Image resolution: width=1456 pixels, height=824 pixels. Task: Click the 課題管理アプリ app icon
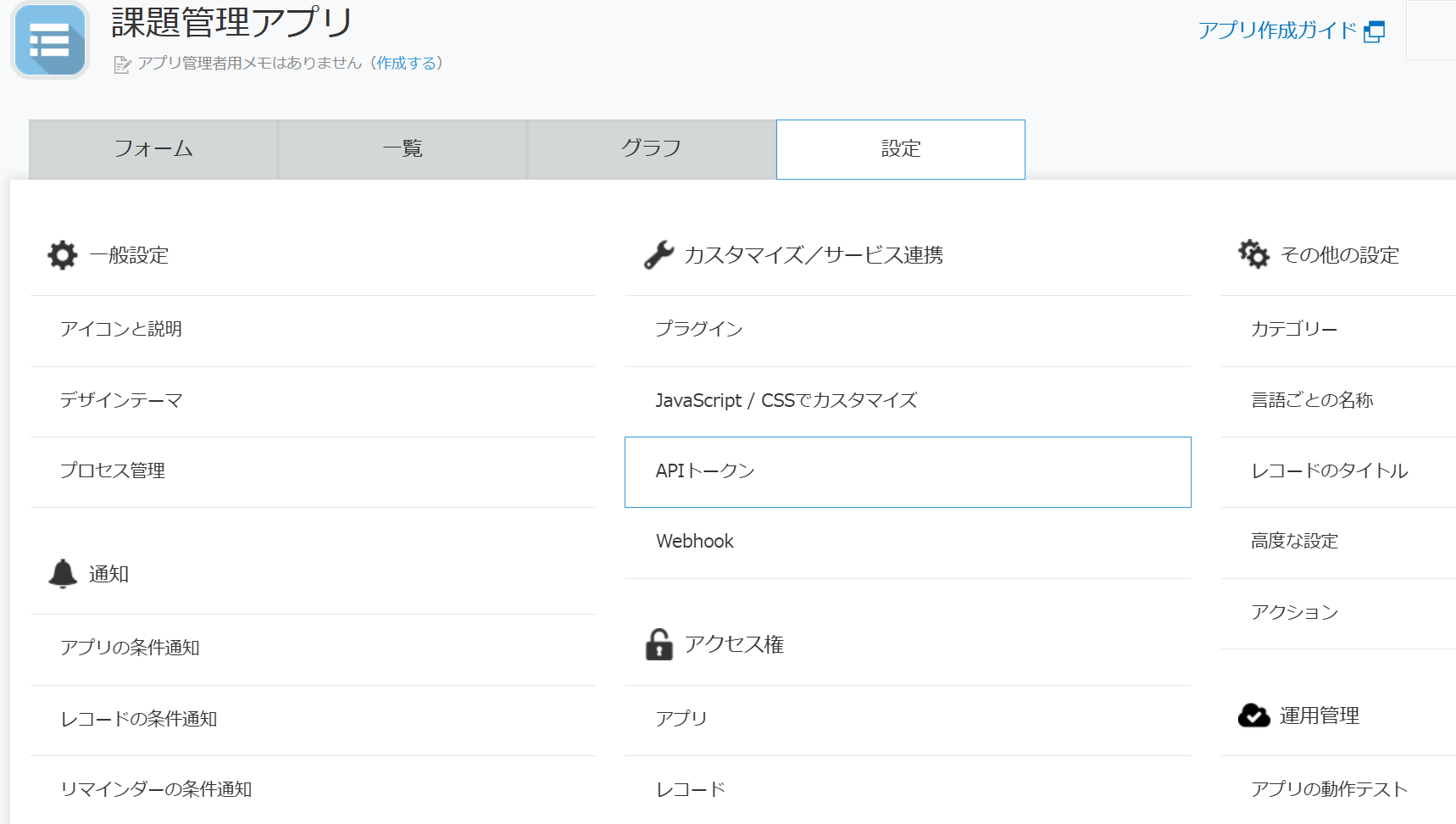(x=50, y=41)
